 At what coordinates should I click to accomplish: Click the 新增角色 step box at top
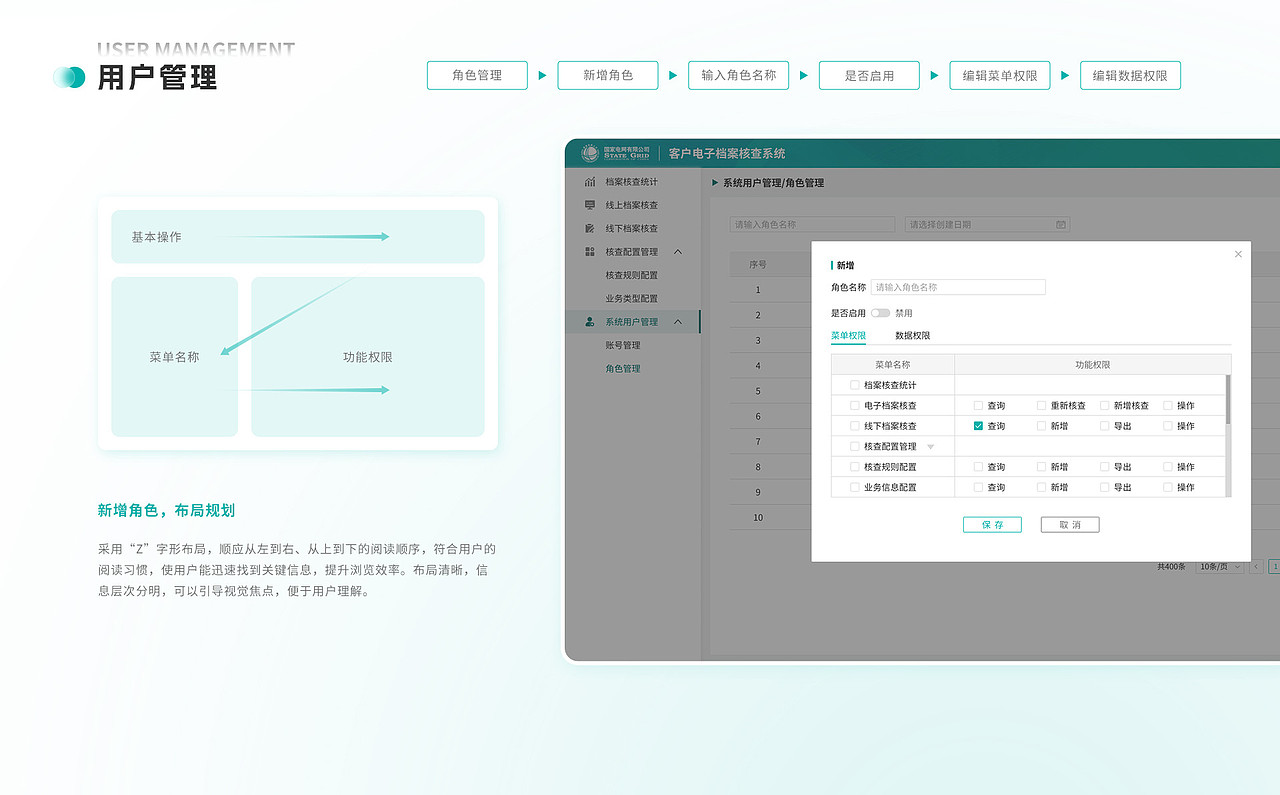[608, 75]
